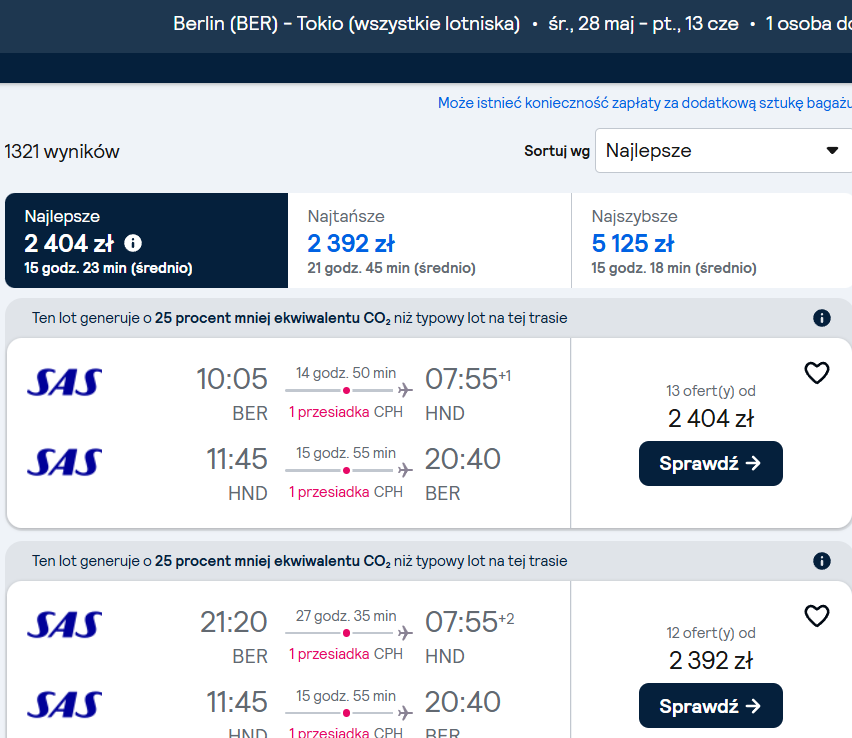The height and width of the screenshot is (738, 852).
Task: Select the Najtańsze 2 392 zł tab
Action: (429, 240)
